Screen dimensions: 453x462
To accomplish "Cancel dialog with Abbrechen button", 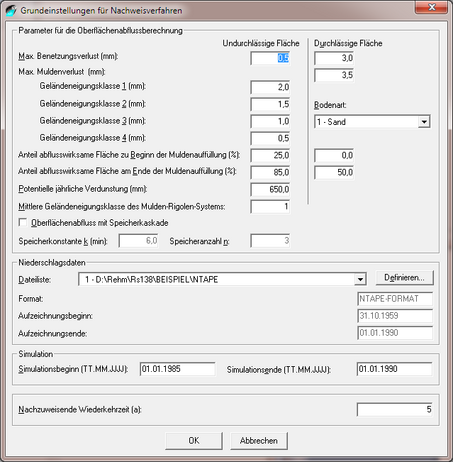I will 259,441.
